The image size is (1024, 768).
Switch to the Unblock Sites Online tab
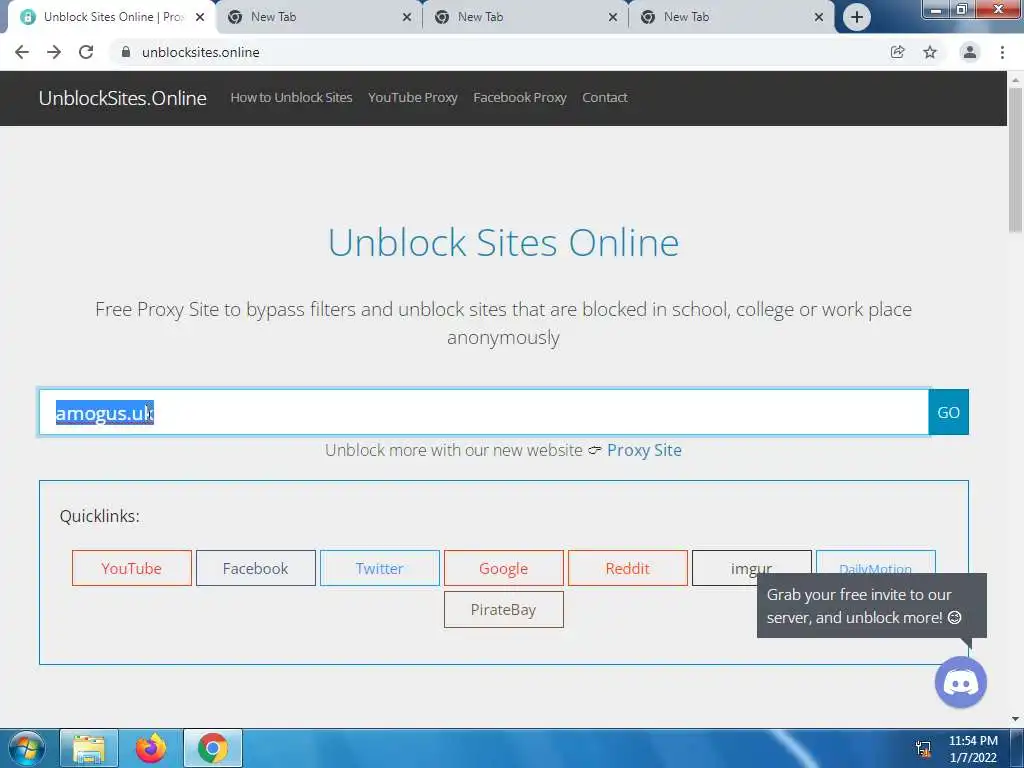pos(112,17)
